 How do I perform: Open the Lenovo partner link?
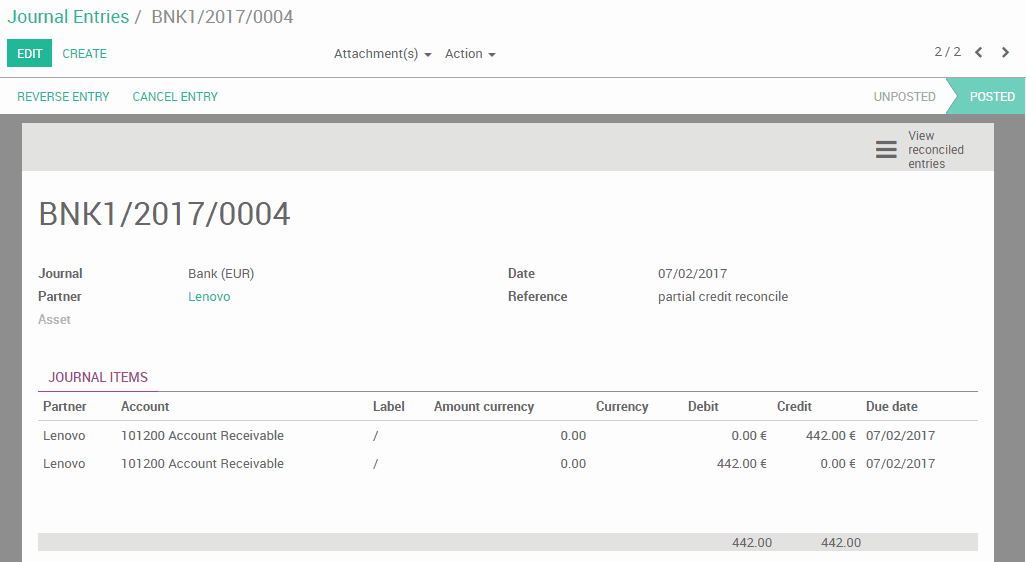click(209, 297)
